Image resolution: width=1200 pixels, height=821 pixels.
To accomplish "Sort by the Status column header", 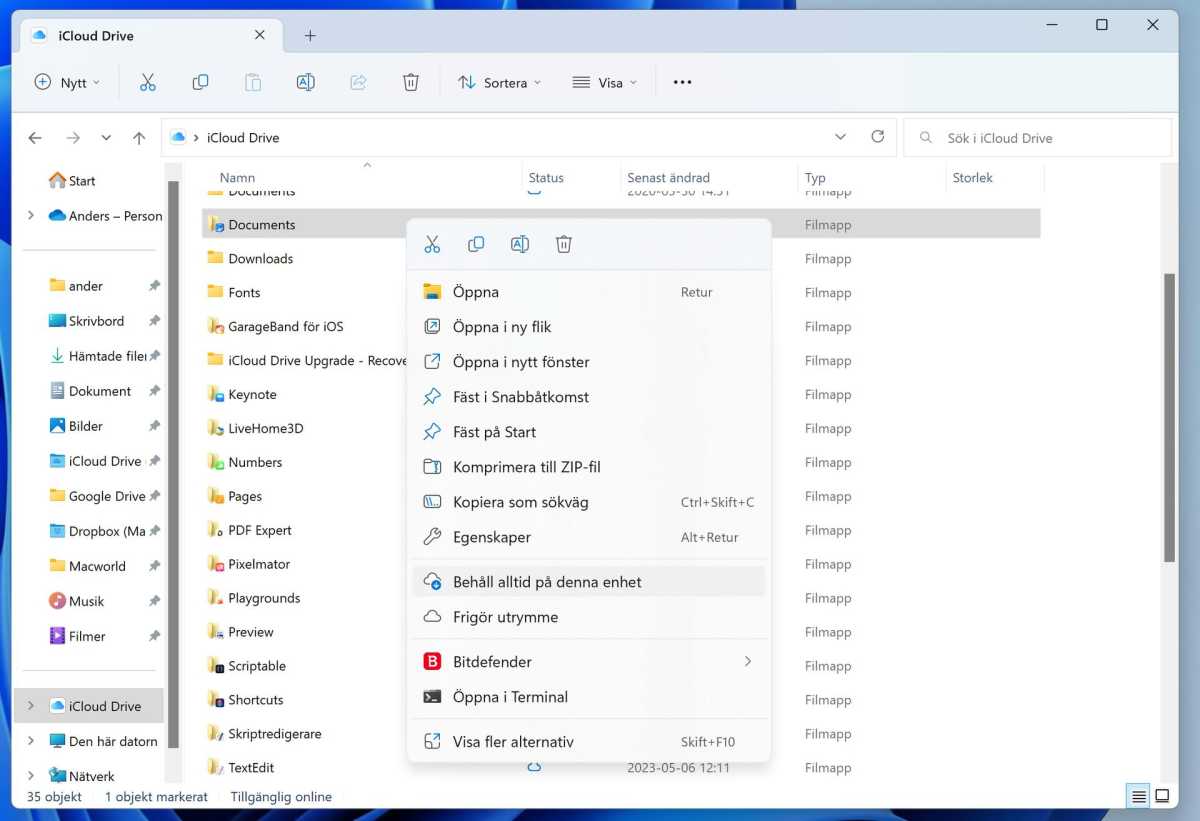I will point(546,178).
